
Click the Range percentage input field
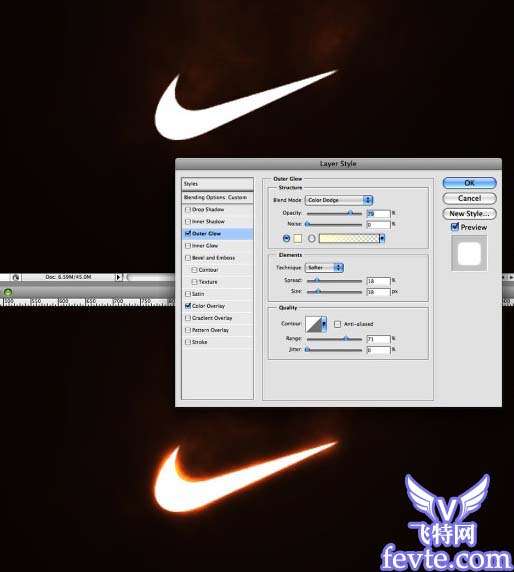(378, 339)
